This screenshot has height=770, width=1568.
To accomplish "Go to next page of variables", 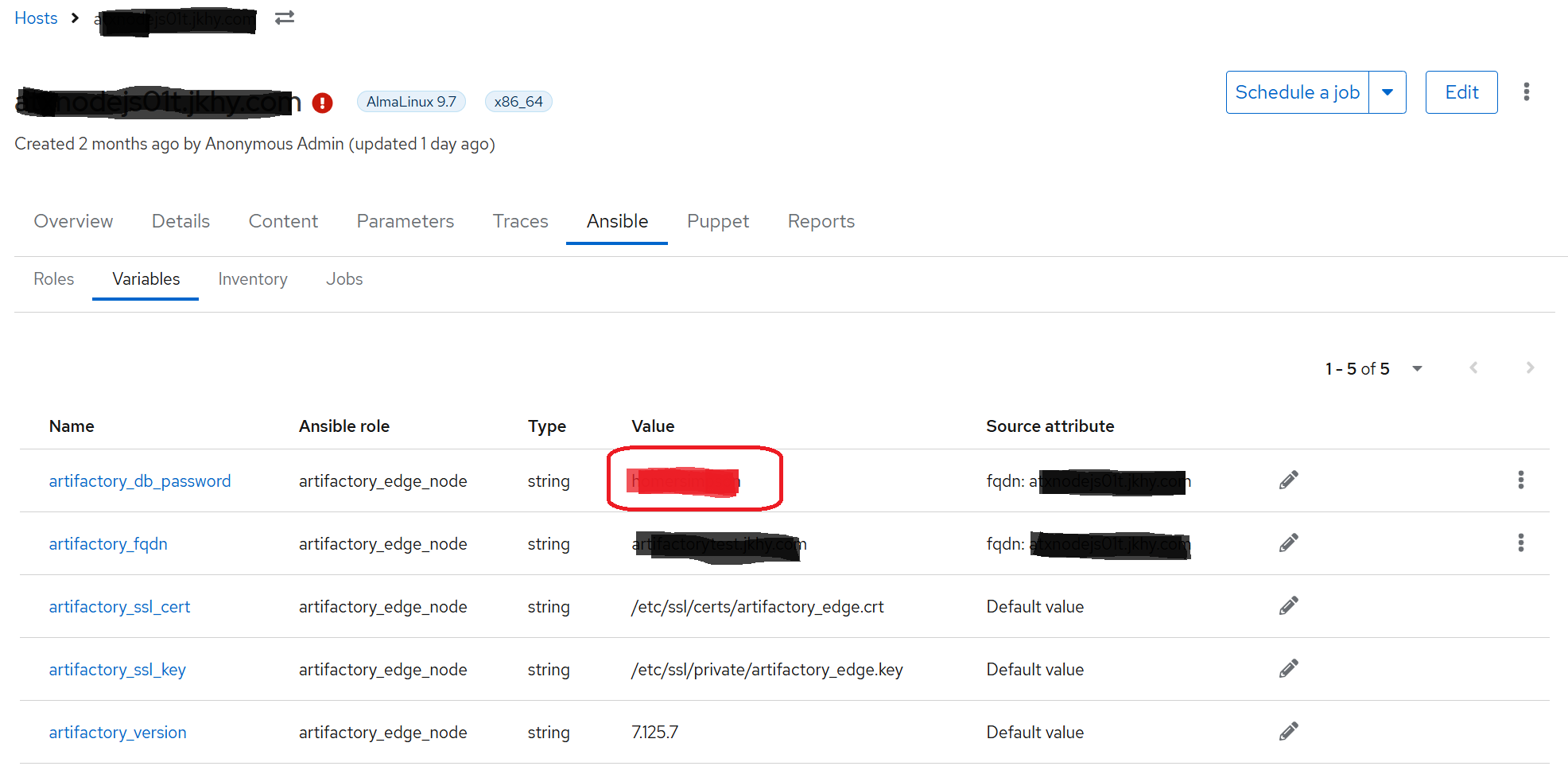I will coord(1529,367).
